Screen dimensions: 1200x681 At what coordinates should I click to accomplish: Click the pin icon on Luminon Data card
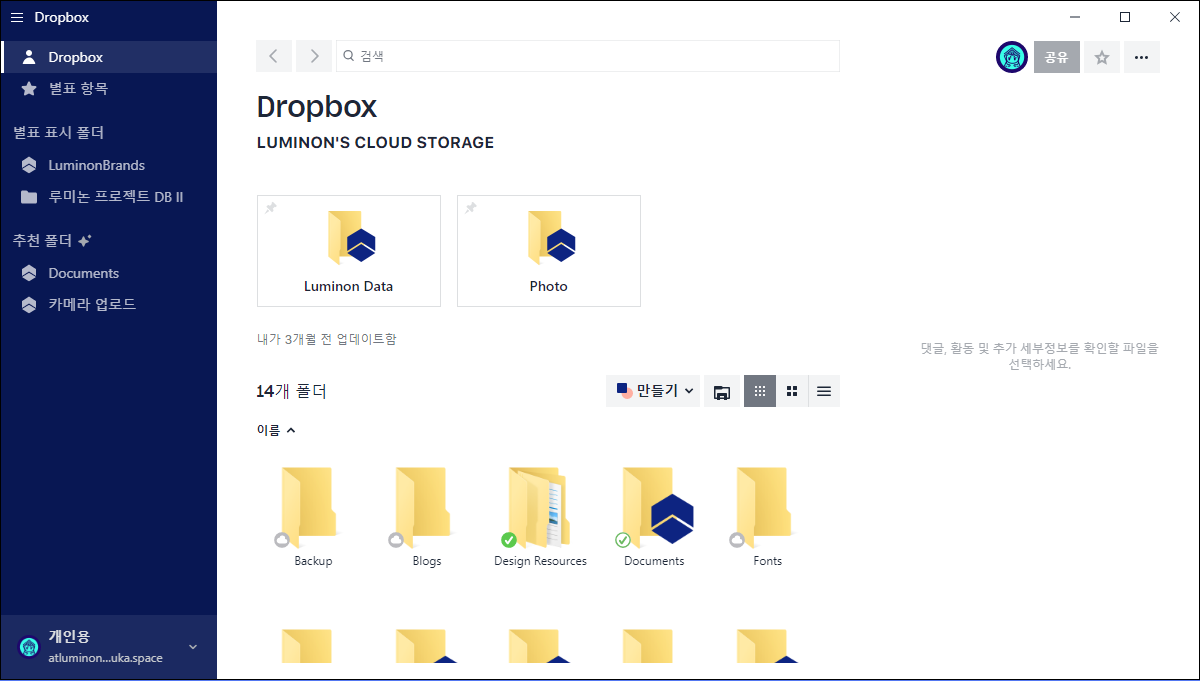point(270,208)
